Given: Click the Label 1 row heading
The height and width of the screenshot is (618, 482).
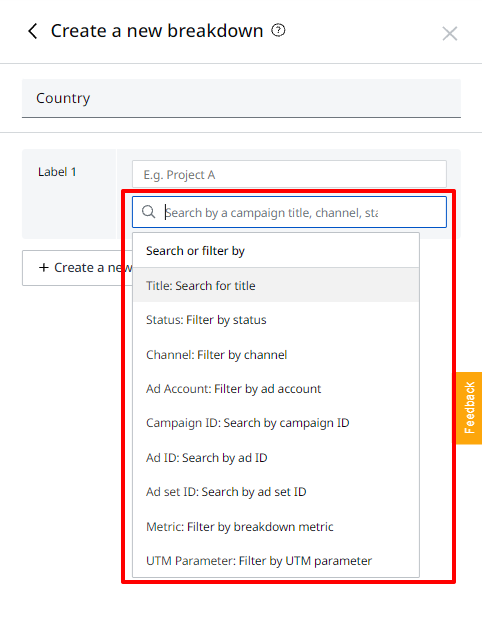Looking at the screenshot, I should click(x=57, y=172).
